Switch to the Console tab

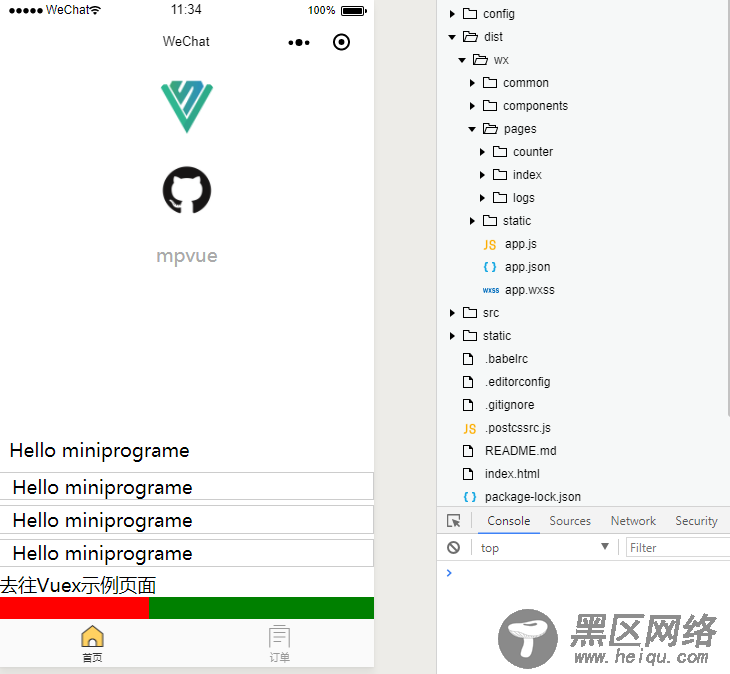coord(508,520)
